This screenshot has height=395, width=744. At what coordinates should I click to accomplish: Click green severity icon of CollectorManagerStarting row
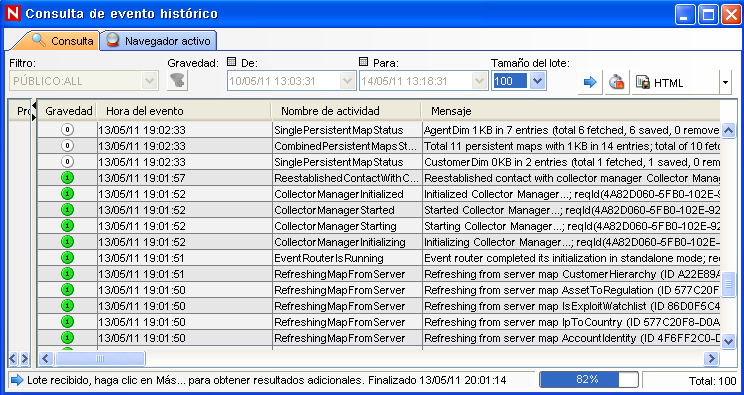(67, 226)
